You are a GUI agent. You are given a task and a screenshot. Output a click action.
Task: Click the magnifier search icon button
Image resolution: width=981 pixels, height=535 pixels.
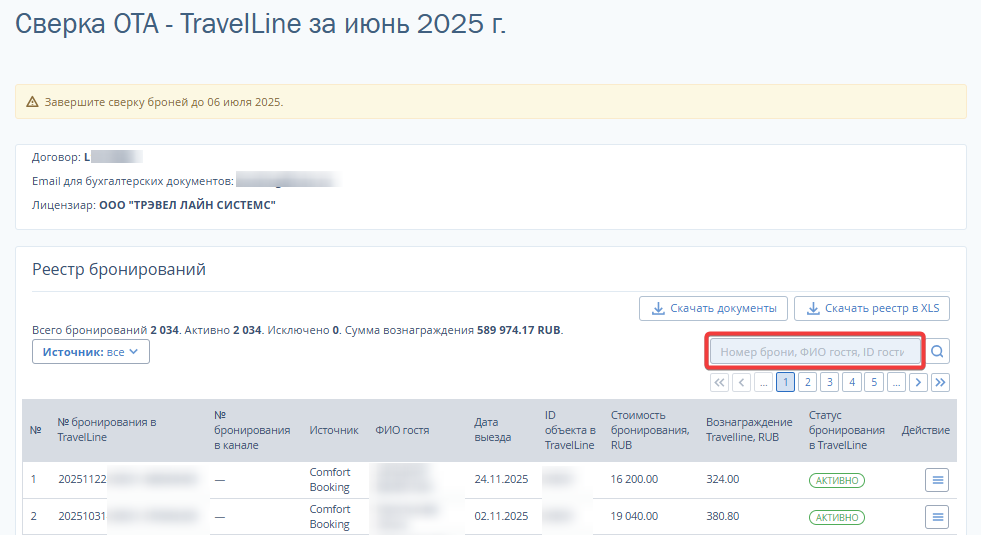(x=939, y=351)
